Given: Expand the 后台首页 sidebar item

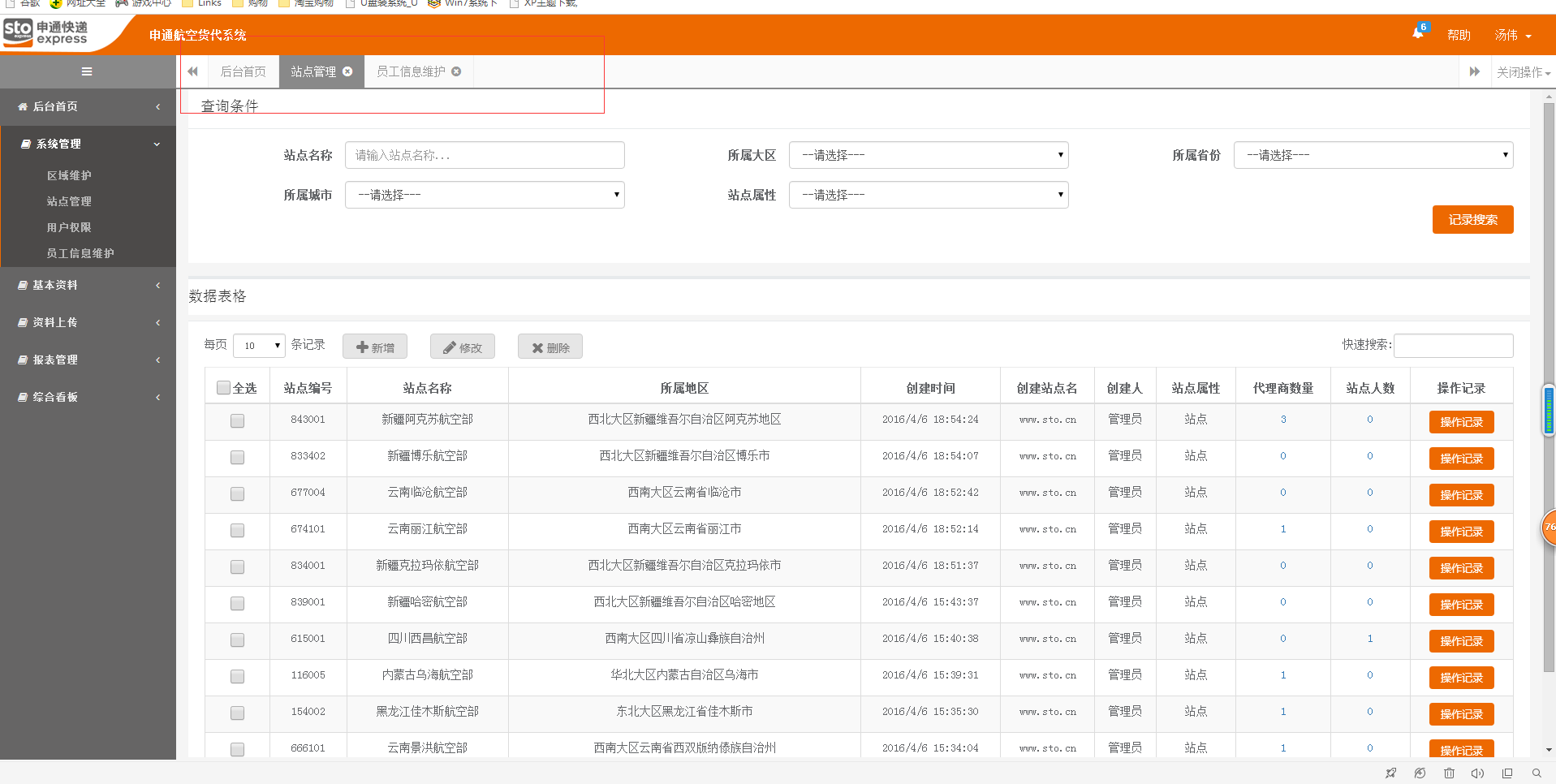Looking at the screenshot, I should 88,106.
